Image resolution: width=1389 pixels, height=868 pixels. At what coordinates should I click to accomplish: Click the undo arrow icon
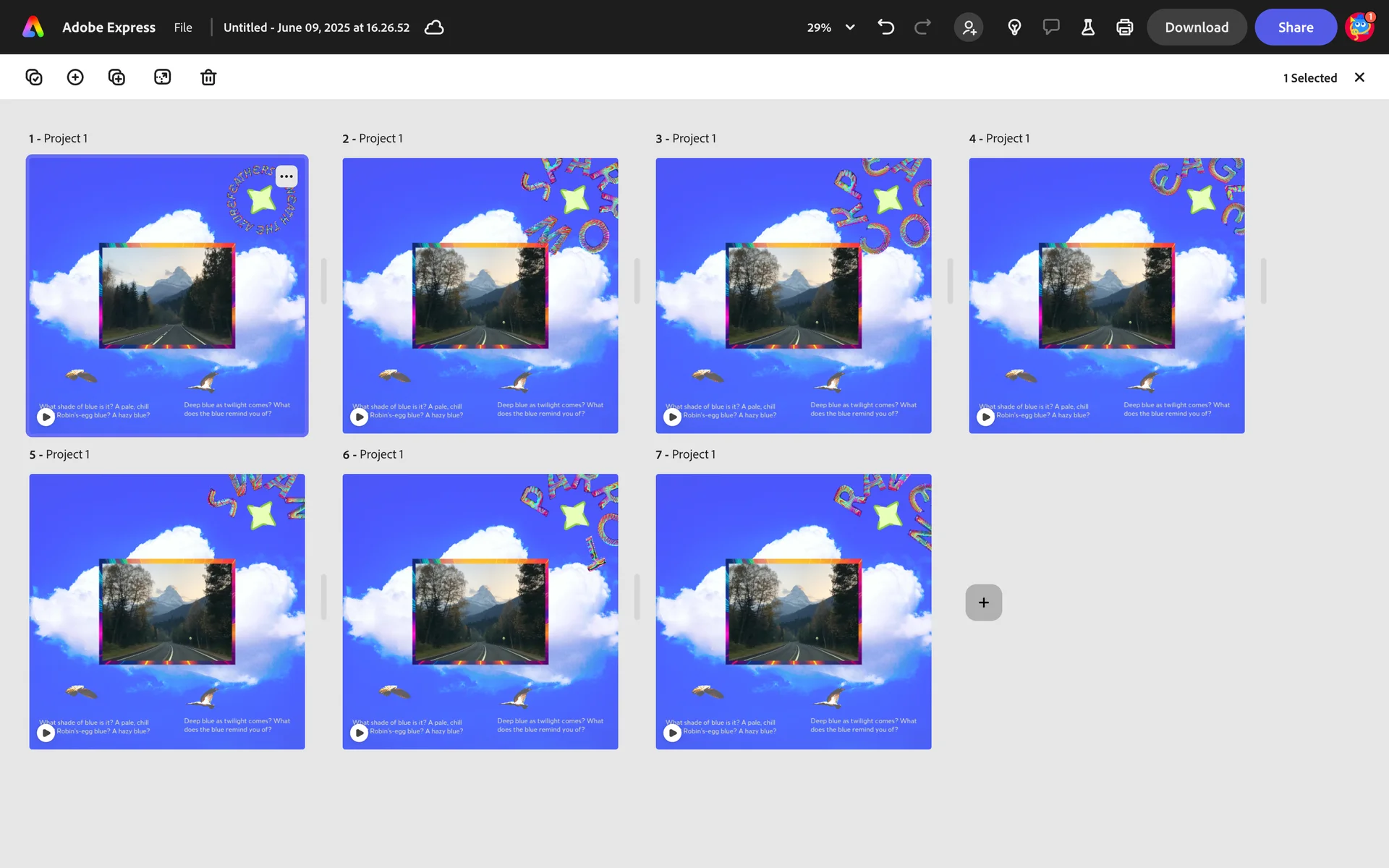tap(885, 27)
